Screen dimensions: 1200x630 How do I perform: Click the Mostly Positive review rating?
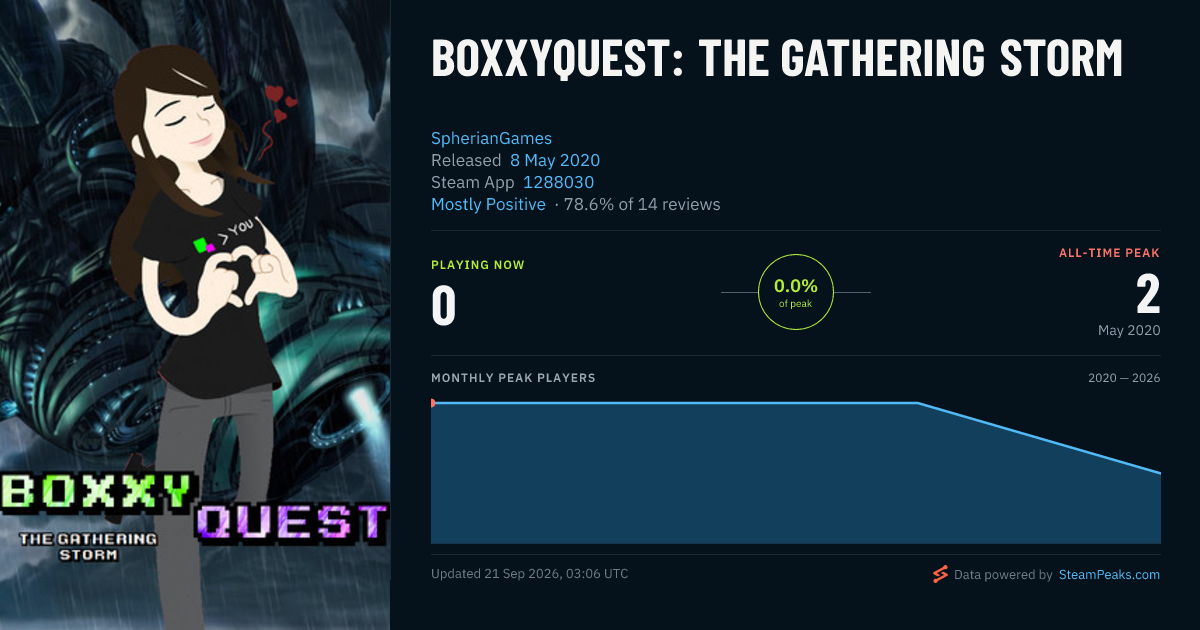click(x=488, y=204)
